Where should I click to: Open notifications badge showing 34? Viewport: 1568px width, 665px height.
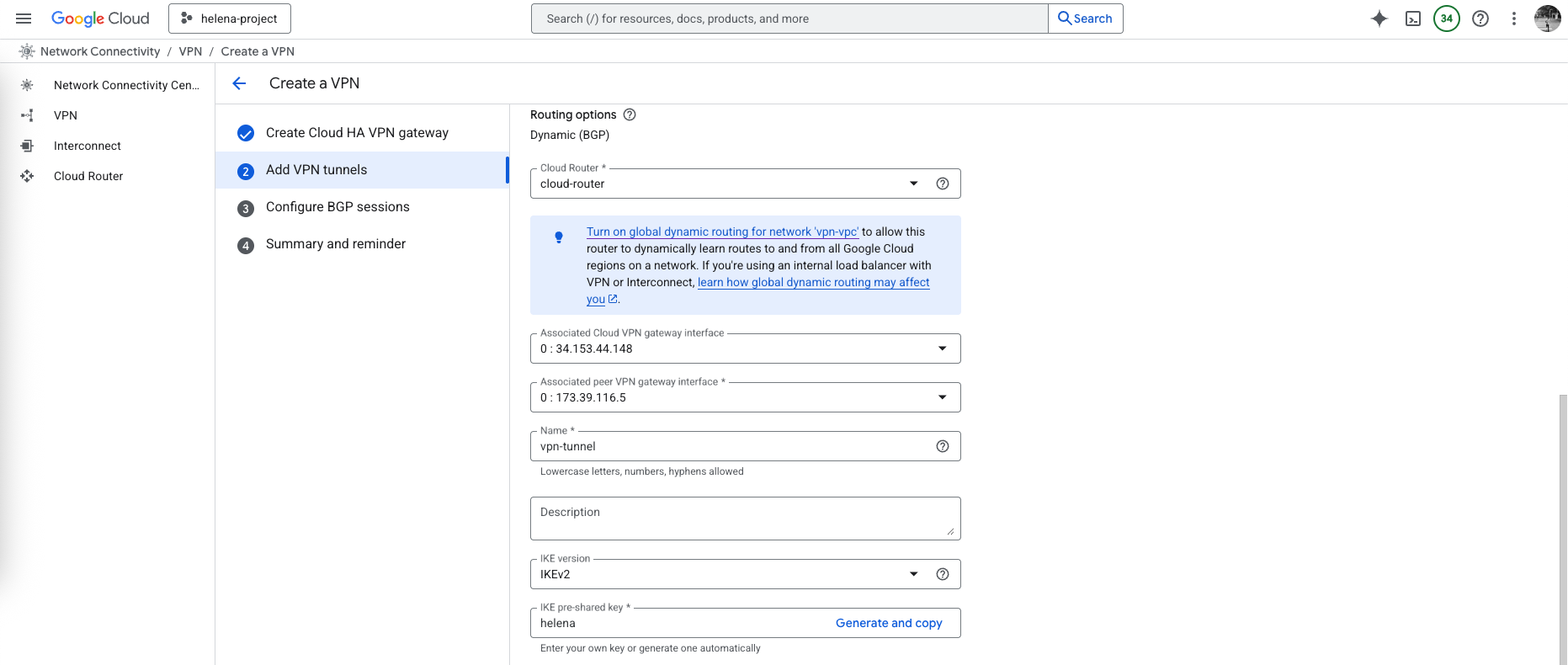point(1446,19)
